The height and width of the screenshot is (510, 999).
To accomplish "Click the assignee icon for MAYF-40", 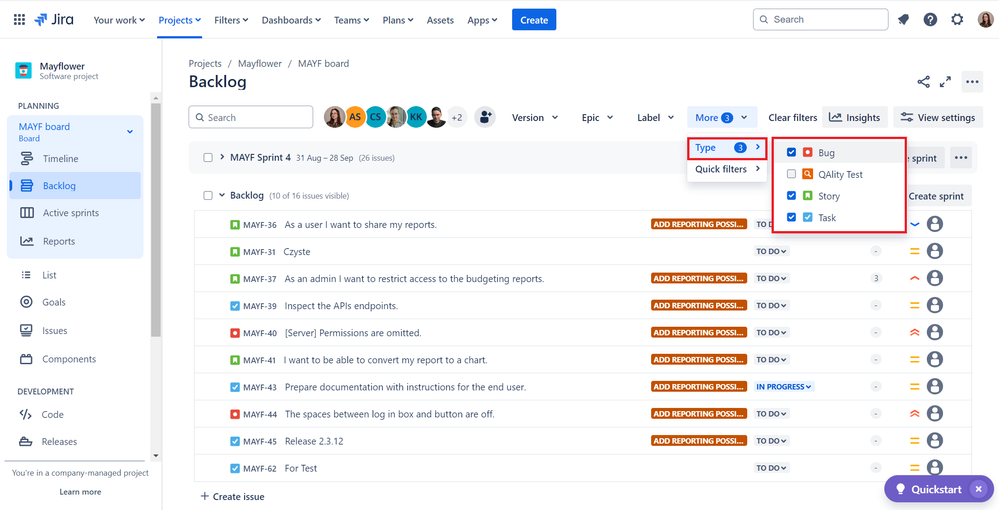I will tap(935, 332).
